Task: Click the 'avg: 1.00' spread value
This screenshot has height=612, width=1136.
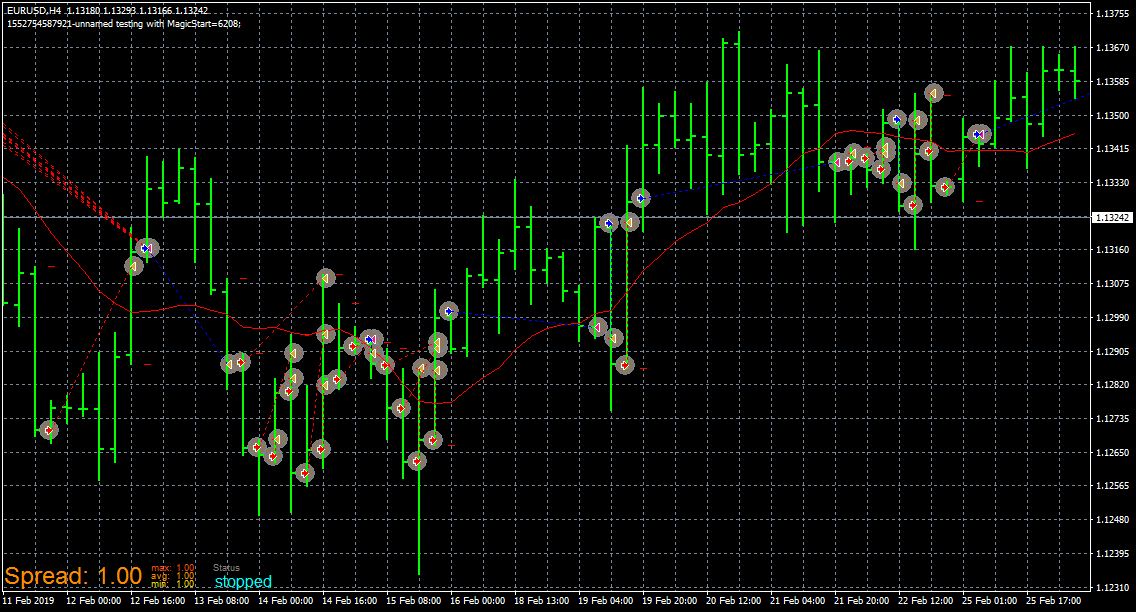Action: point(172,576)
